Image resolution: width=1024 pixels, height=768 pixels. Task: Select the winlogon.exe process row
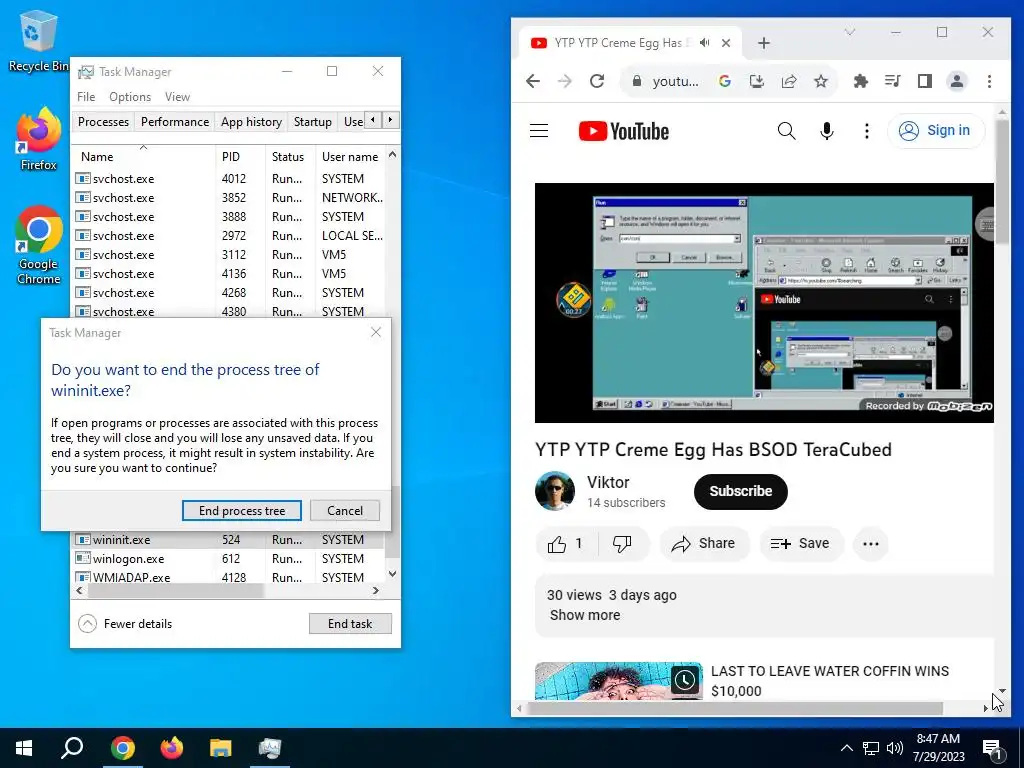pos(228,559)
